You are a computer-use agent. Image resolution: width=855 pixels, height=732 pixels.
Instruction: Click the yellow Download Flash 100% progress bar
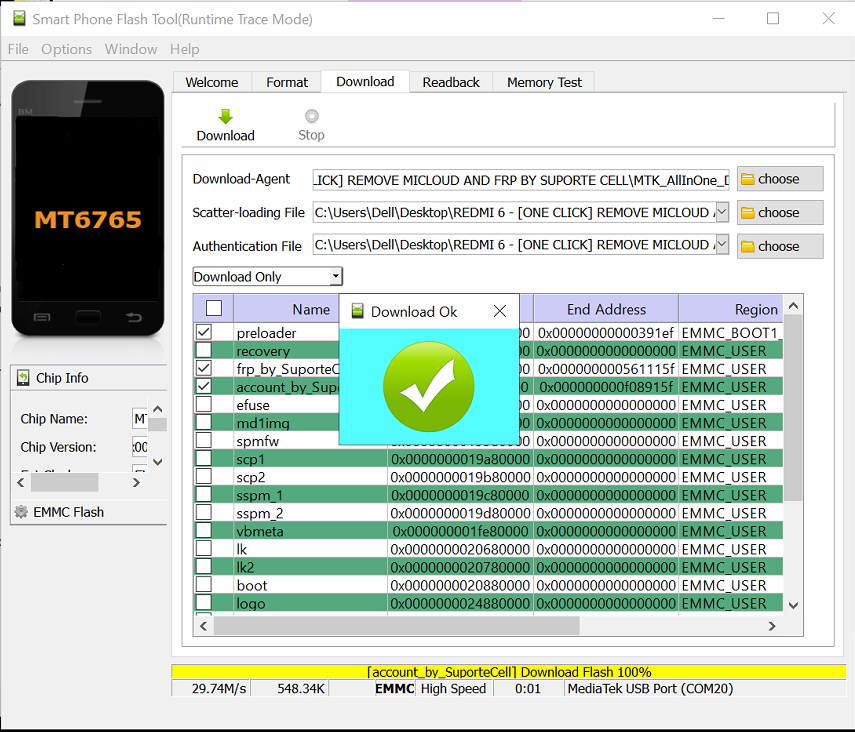(508, 672)
